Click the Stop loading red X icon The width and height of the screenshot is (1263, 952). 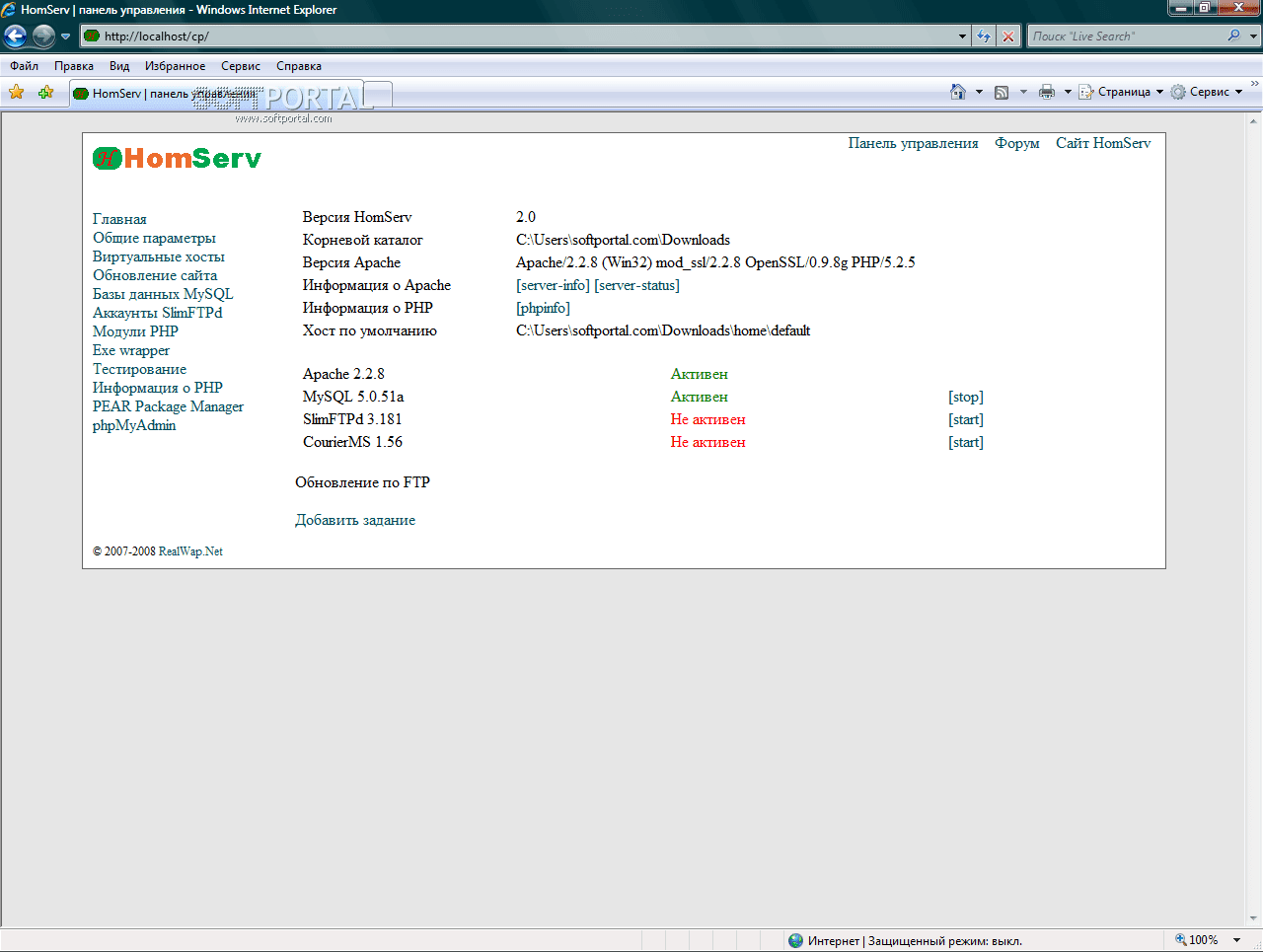1007,37
